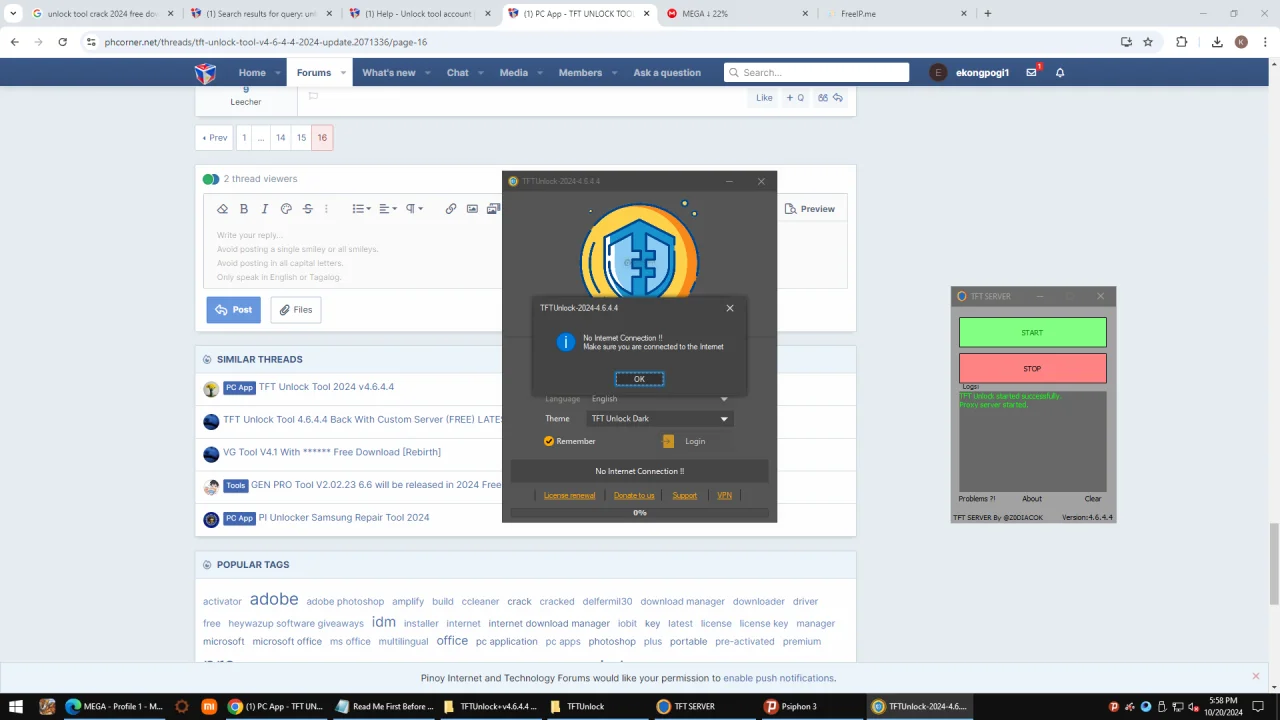Open the Media navigation item
The height and width of the screenshot is (720, 1280).
click(x=514, y=72)
